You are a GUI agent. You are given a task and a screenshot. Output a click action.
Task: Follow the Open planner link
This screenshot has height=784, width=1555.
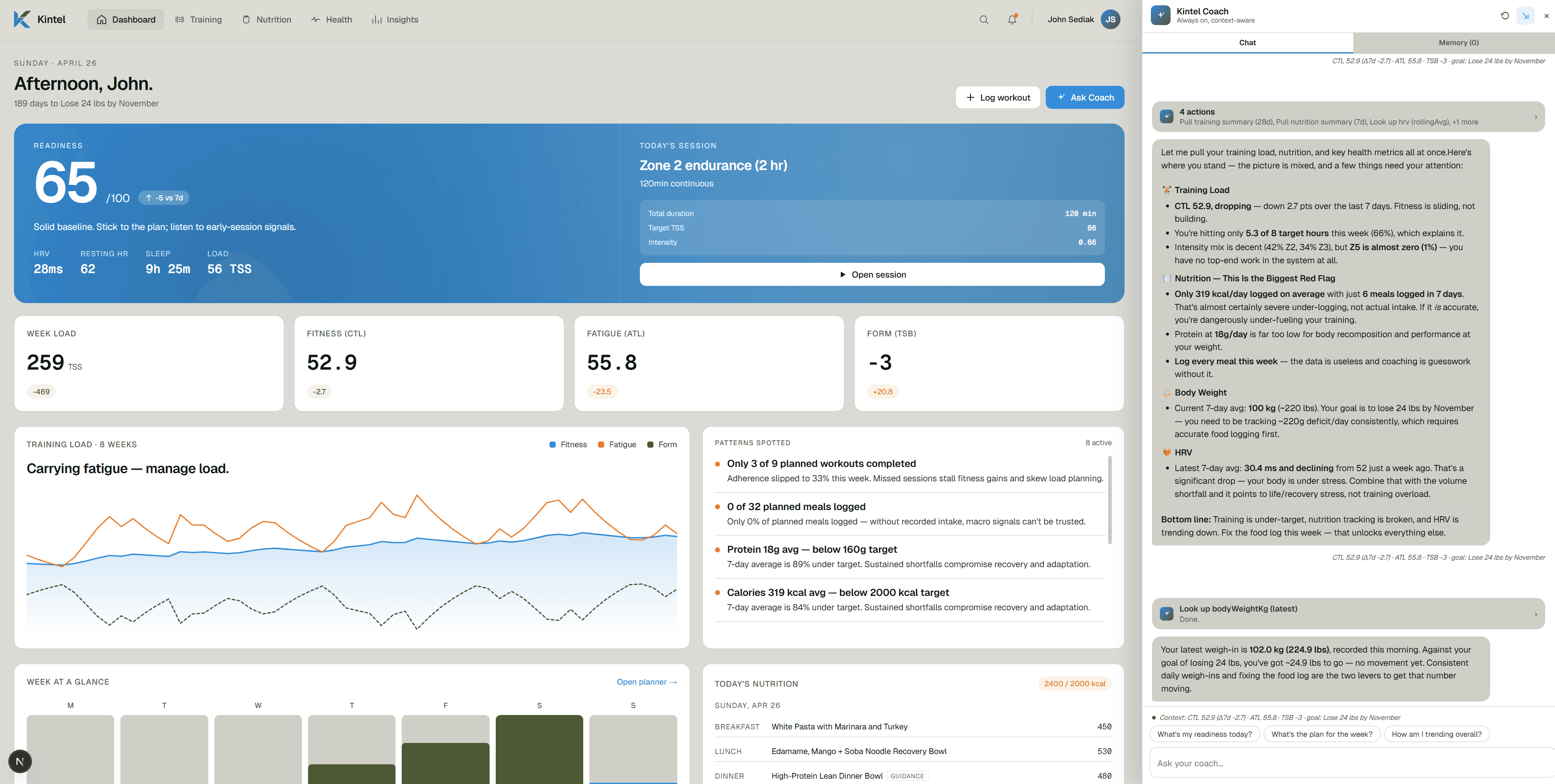click(x=646, y=682)
